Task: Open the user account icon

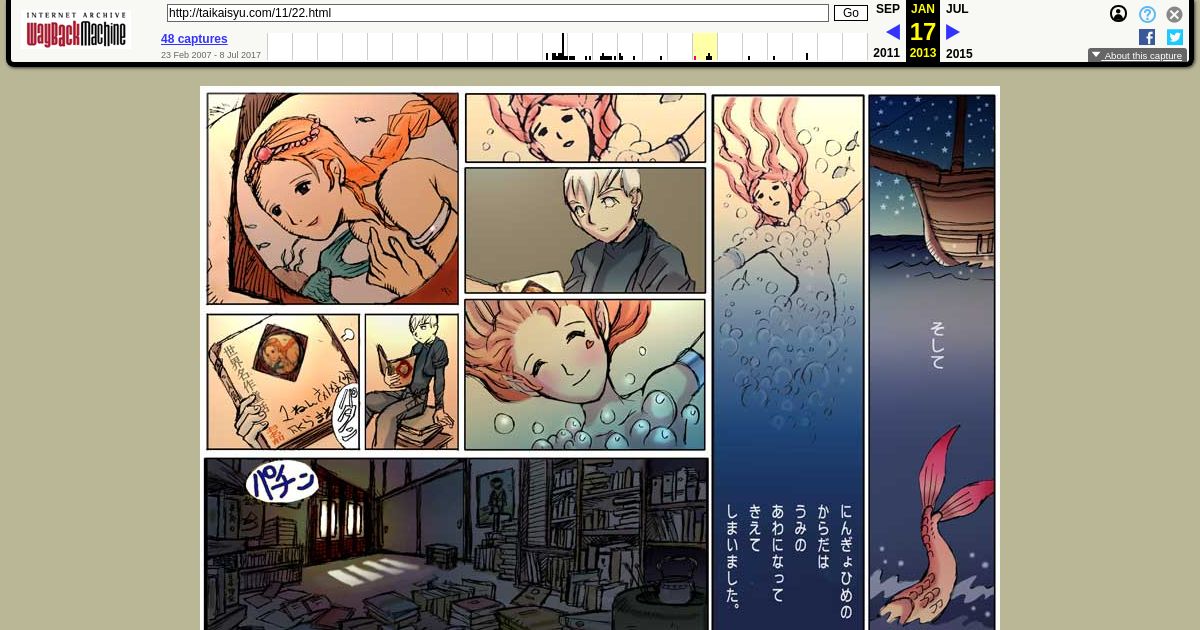Action: pyautogui.click(x=1118, y=14)
